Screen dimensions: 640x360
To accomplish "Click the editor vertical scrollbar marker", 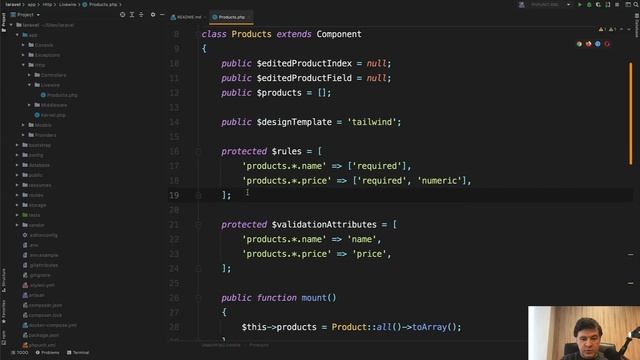I will point(631,113).
